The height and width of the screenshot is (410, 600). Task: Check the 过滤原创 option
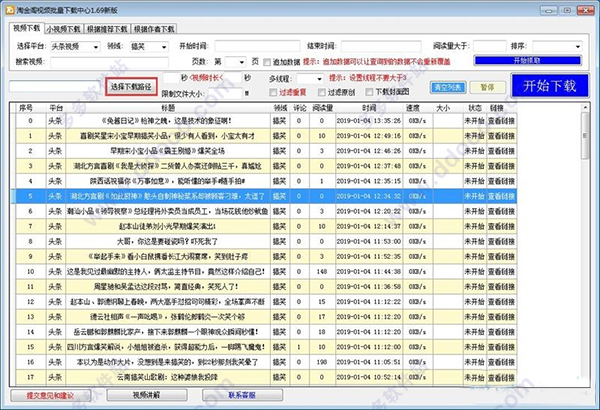click(322, 92)
